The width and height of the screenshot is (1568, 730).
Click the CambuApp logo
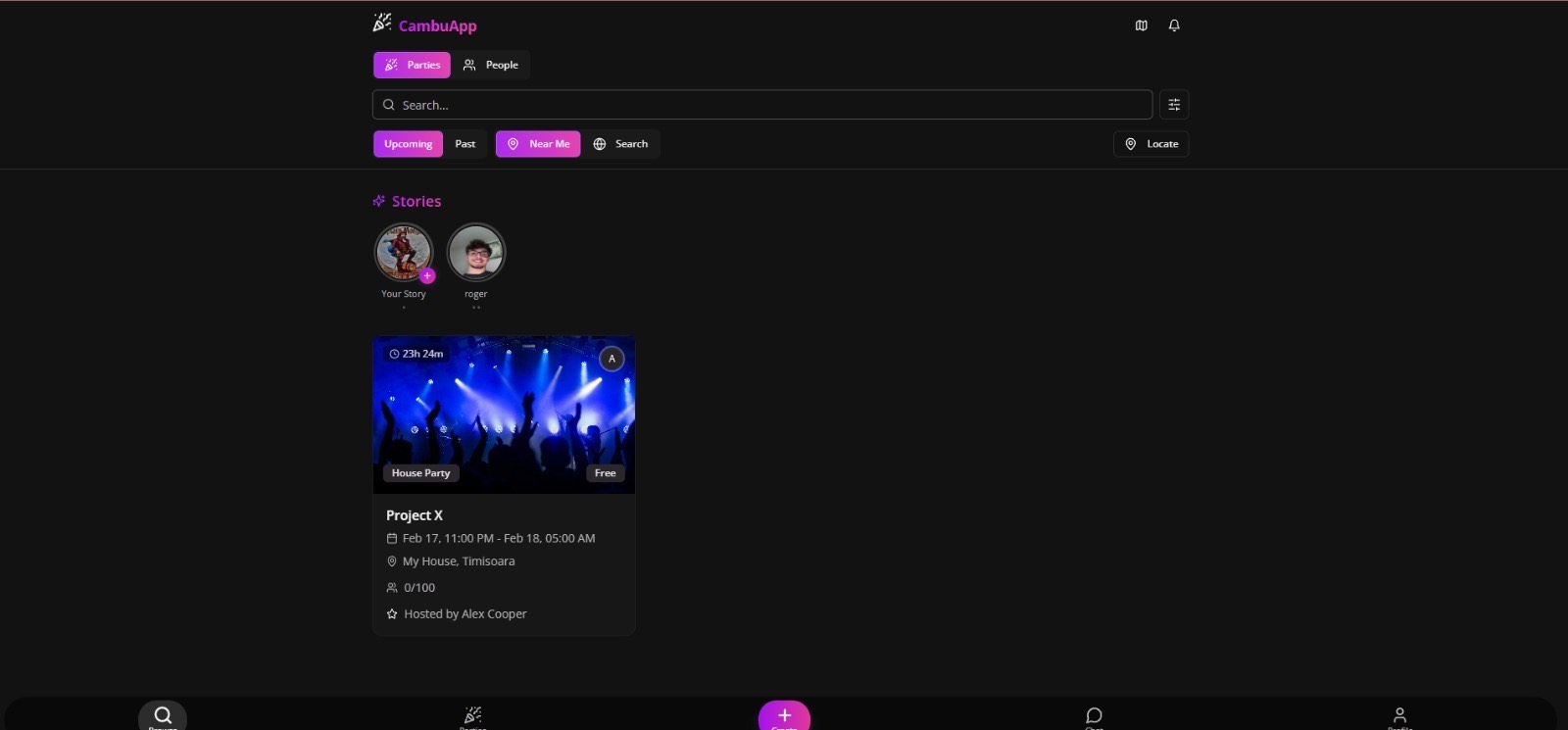click(424, 24)
